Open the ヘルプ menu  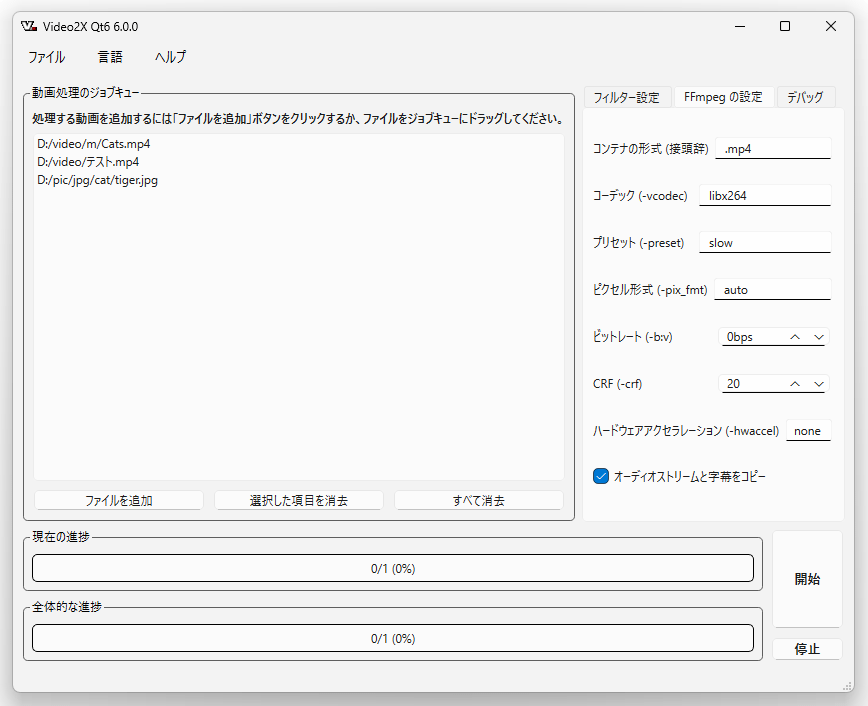coord(170,57)
